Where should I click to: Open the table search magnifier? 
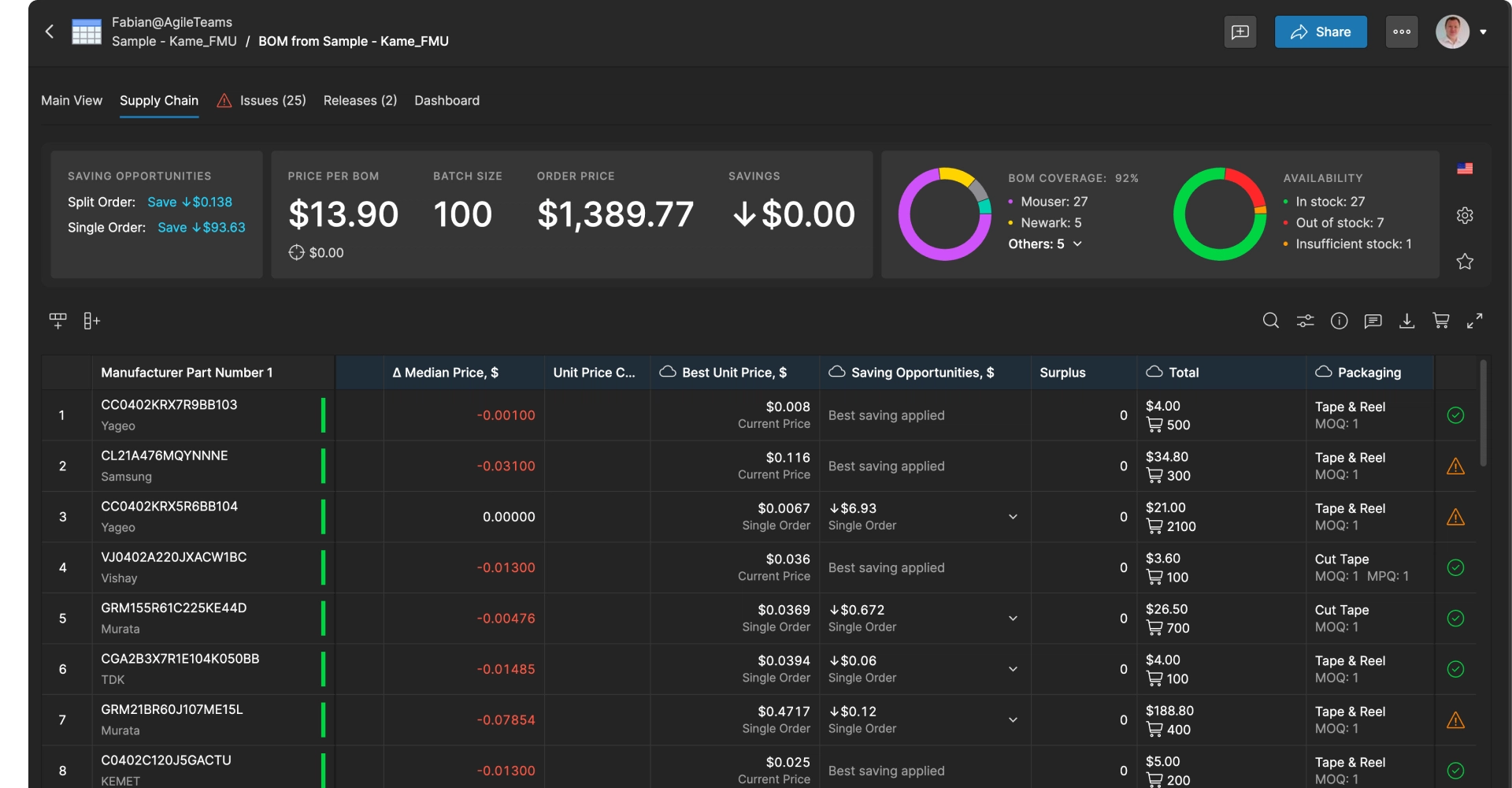coord(1271,321)
